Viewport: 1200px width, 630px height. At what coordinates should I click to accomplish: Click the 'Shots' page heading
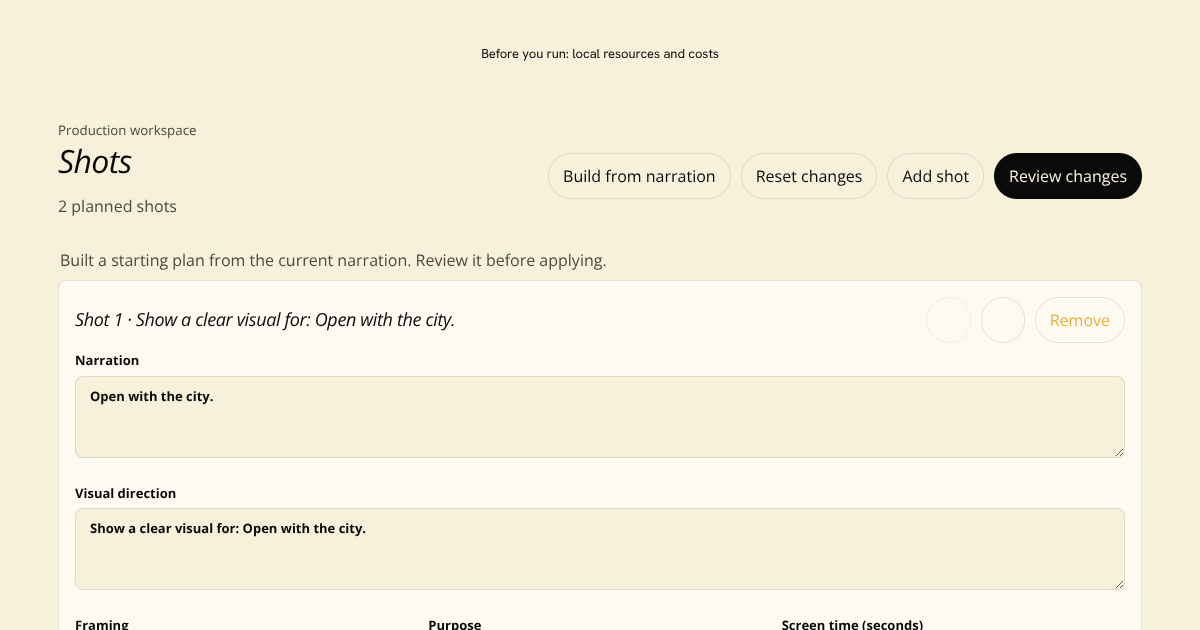tap(95, 162)
